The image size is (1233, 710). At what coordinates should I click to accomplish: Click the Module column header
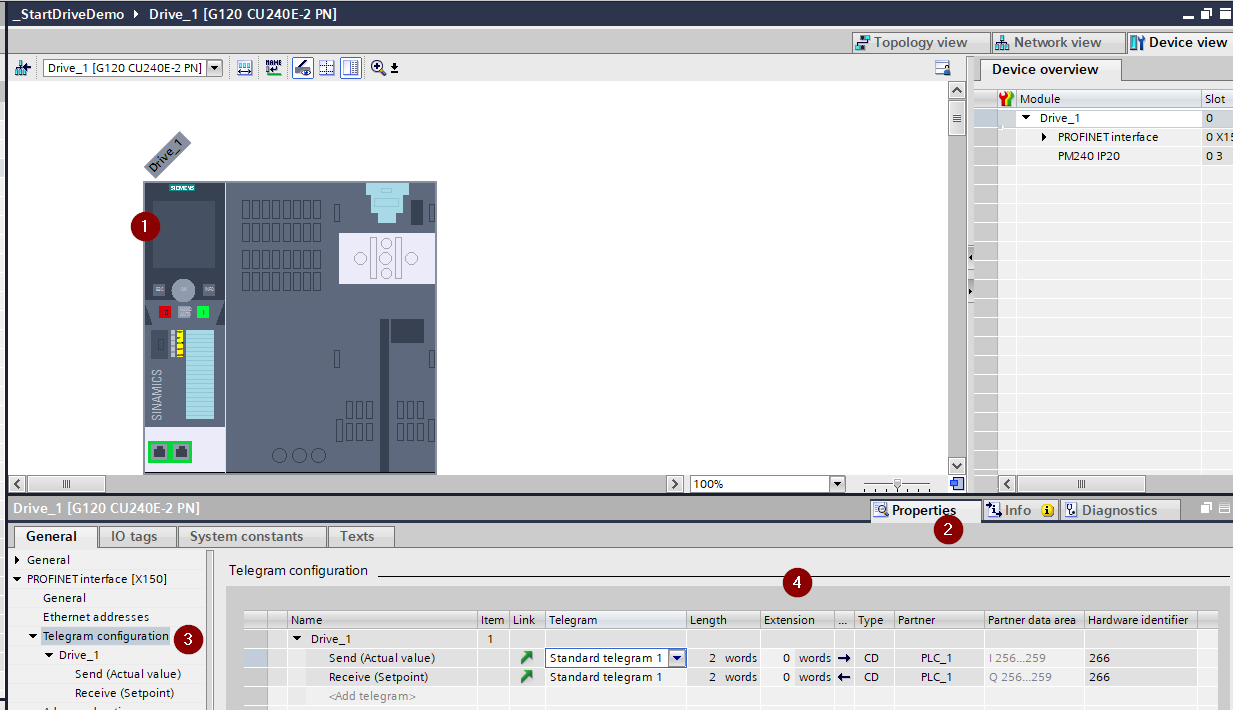tap(1108, 99)
